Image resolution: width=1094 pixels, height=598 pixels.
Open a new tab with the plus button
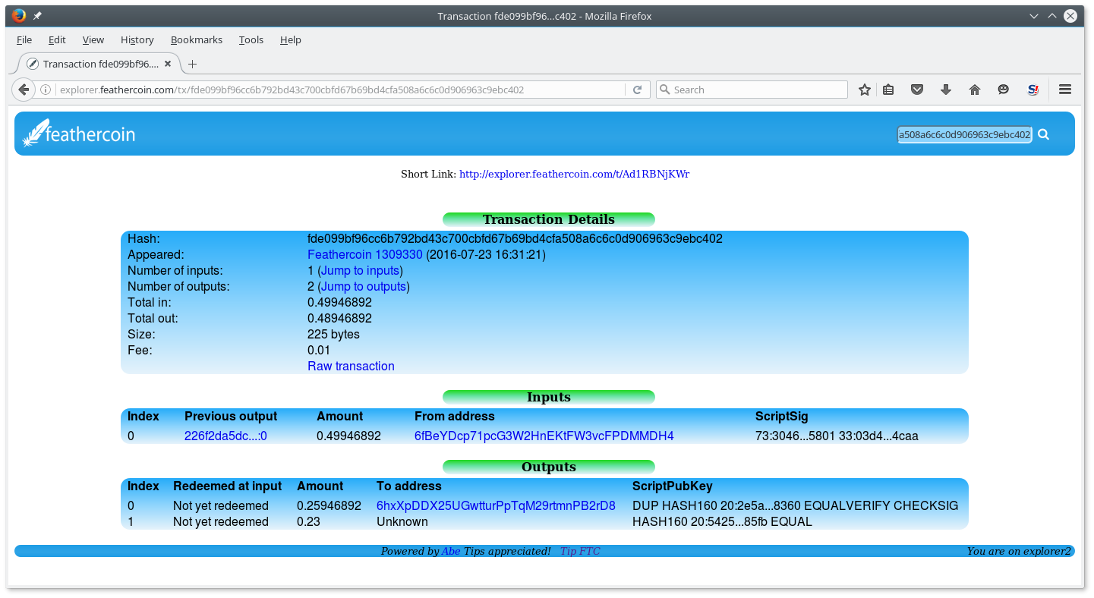pos(193,64)
